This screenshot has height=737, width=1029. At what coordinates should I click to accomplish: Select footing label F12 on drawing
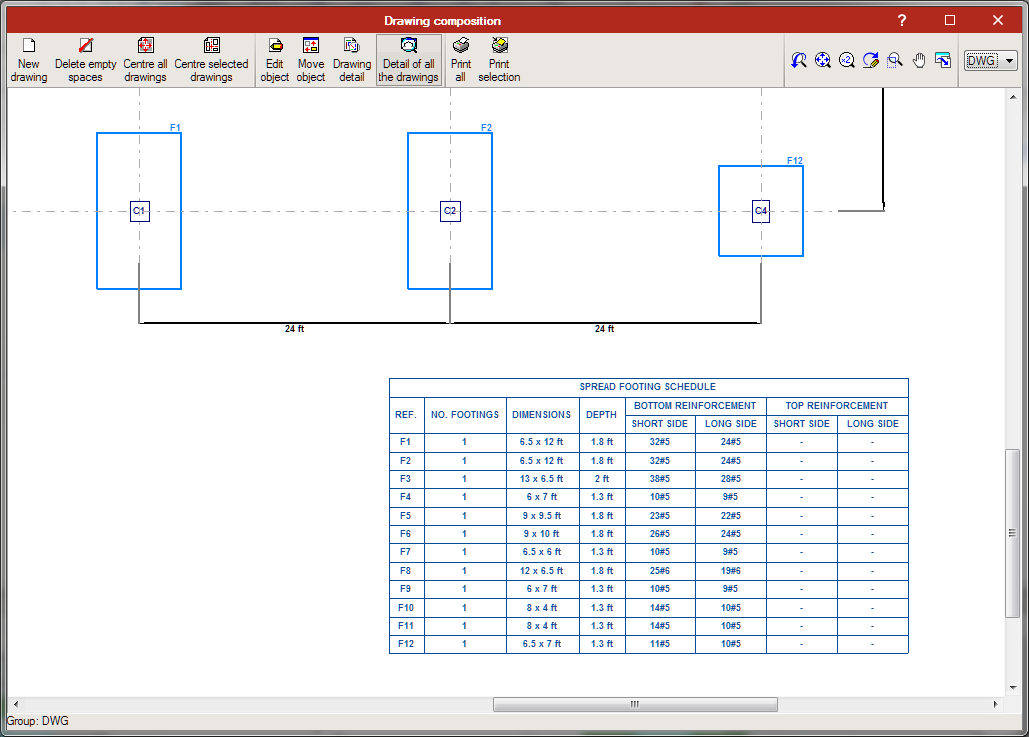(795, 160)
